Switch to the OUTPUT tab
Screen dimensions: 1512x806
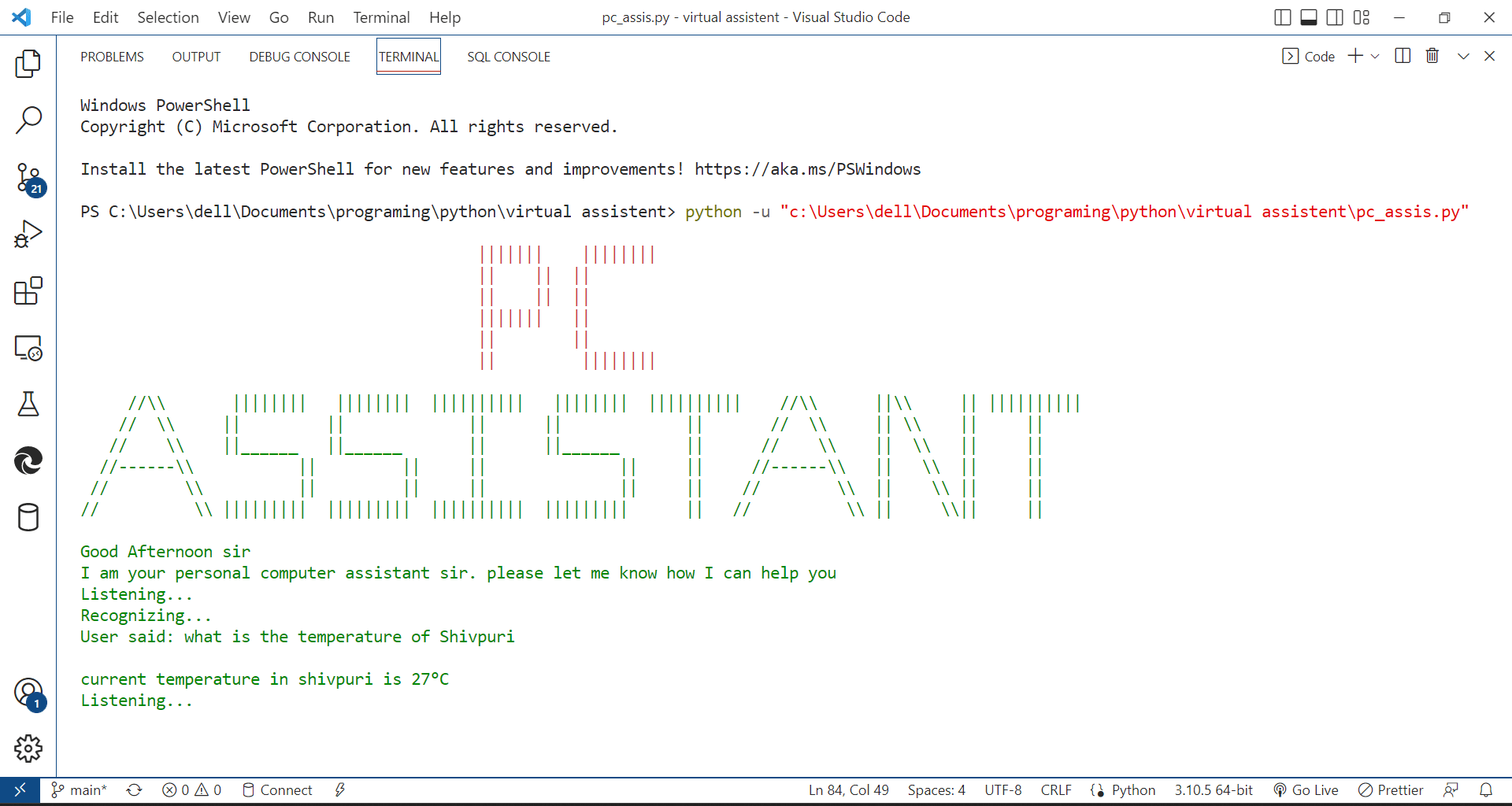click(196, 57)
